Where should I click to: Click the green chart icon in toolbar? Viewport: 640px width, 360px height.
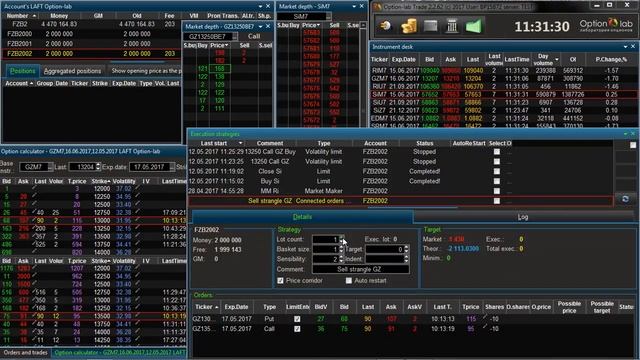coord(474,26)
